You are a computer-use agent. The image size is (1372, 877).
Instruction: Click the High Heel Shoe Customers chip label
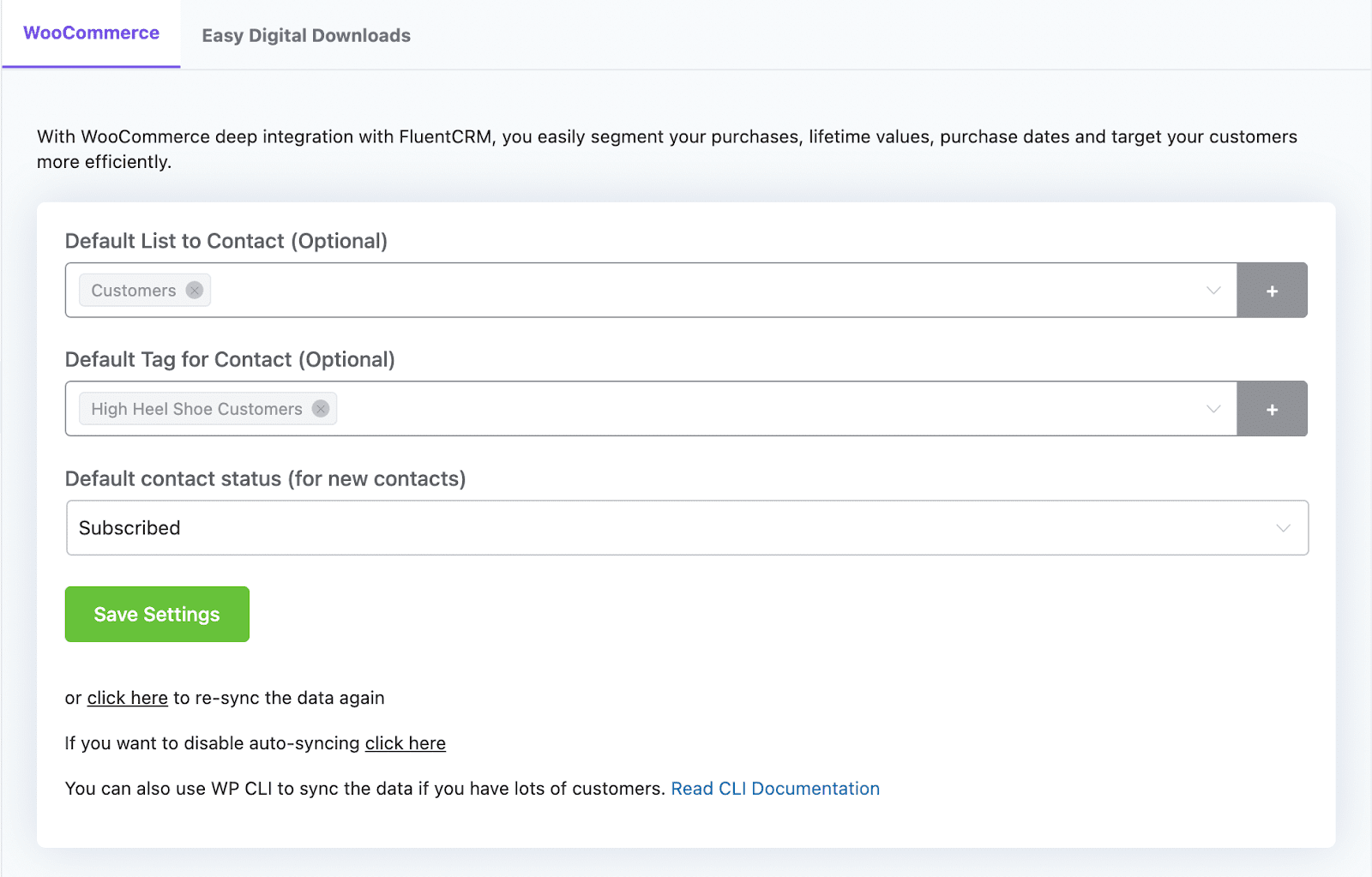[196, 409]
